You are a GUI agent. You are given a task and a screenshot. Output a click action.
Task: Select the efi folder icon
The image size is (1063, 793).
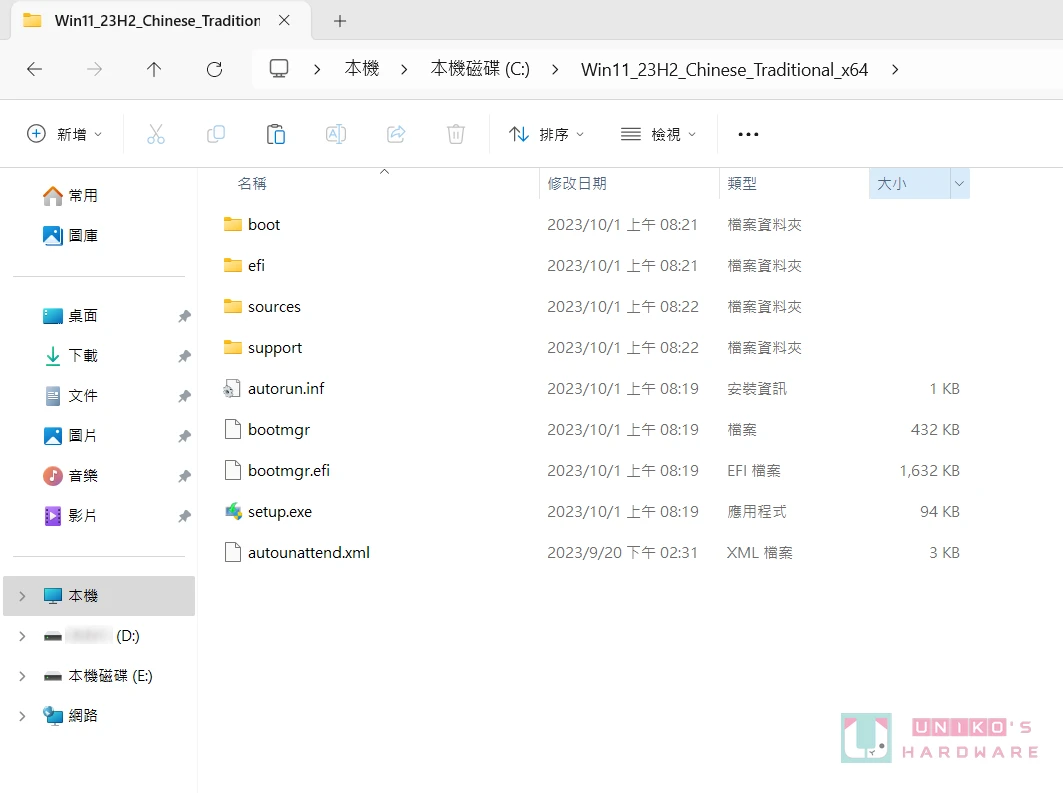(233, 265)
